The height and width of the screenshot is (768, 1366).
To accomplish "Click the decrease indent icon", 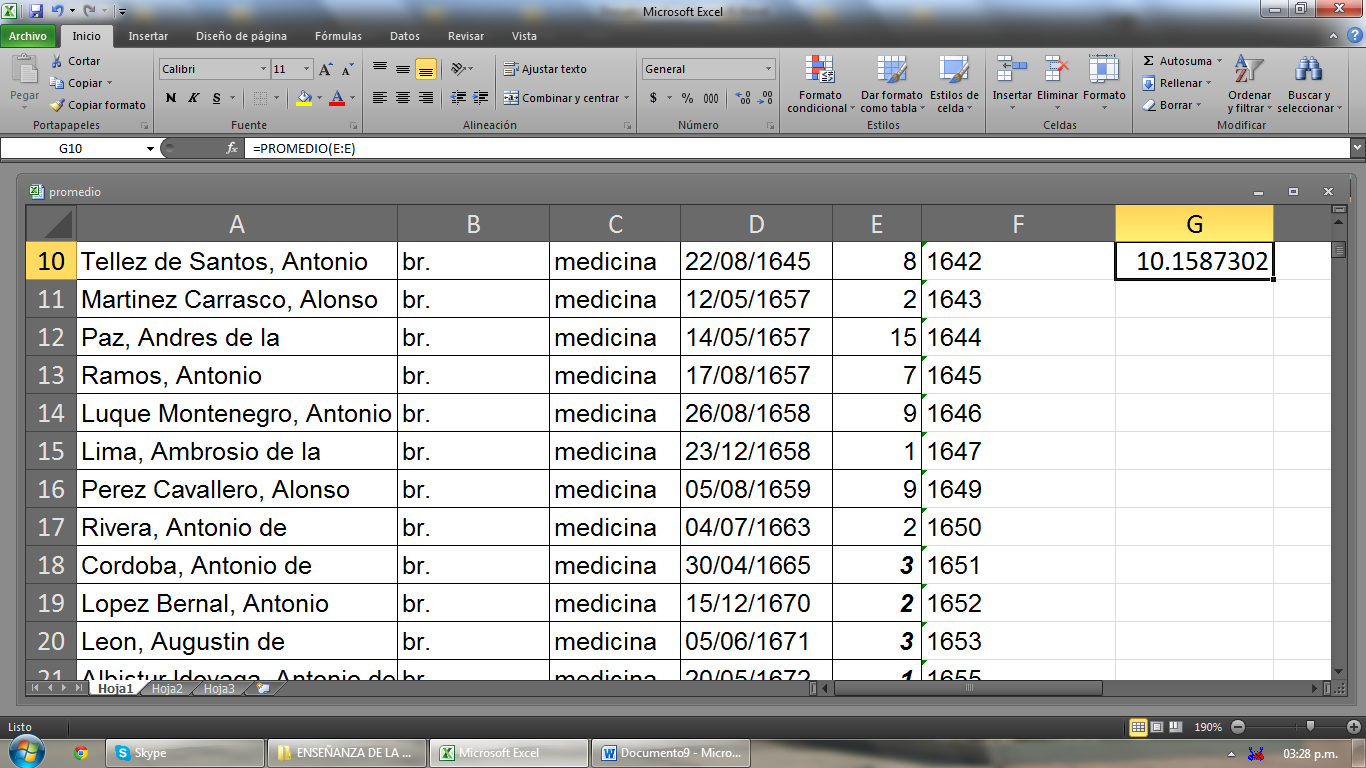I will coord(459,98).
